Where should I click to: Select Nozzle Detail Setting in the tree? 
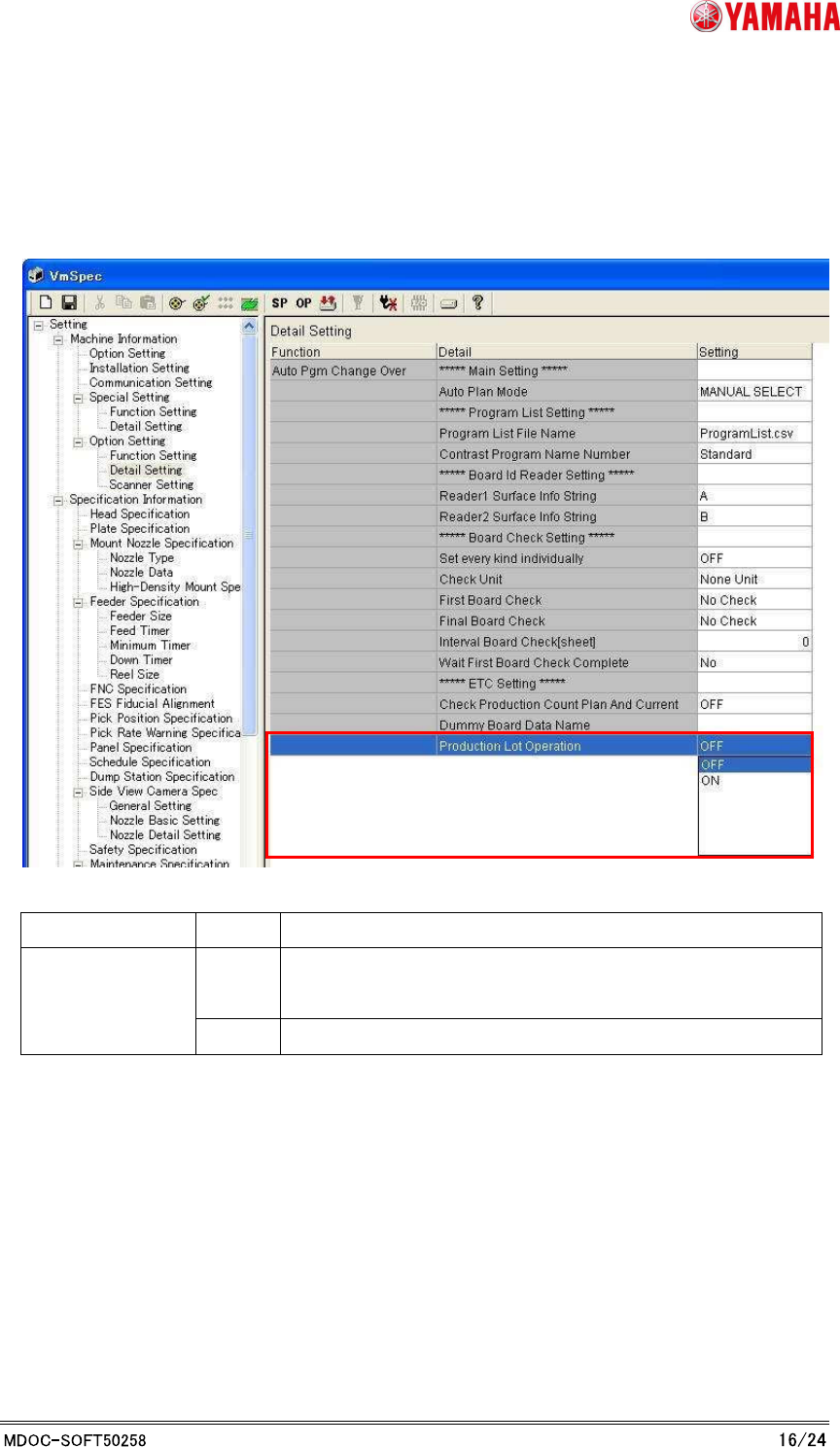(x=165, y=835)
